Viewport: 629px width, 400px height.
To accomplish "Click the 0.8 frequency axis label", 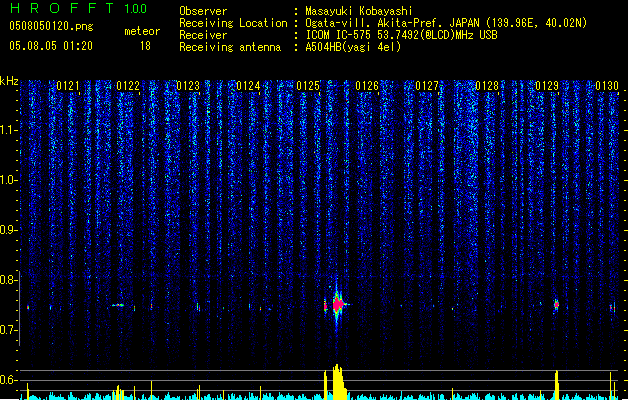I will click(8, 280).
